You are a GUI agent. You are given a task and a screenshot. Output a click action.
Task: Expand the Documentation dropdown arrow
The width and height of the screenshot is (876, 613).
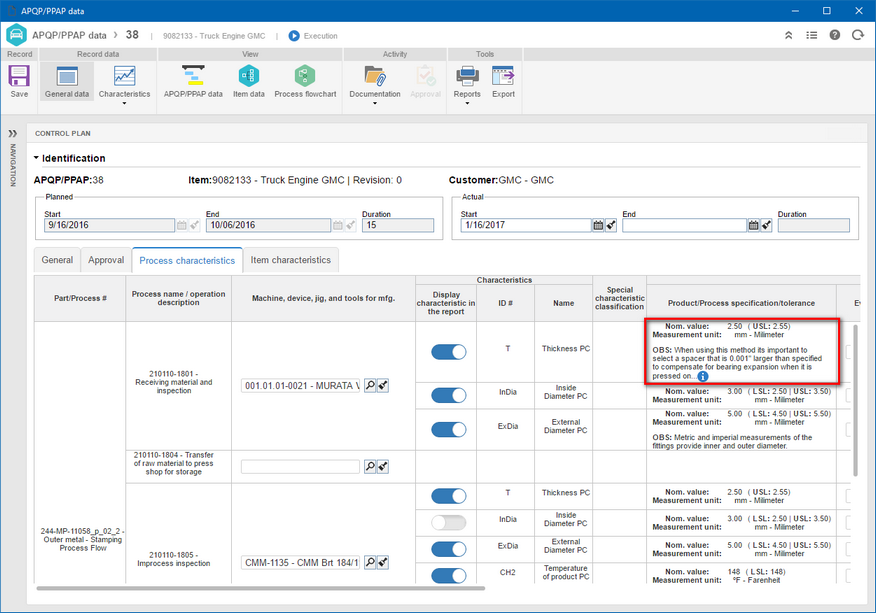pyautogui.click(x=375, y=103)
